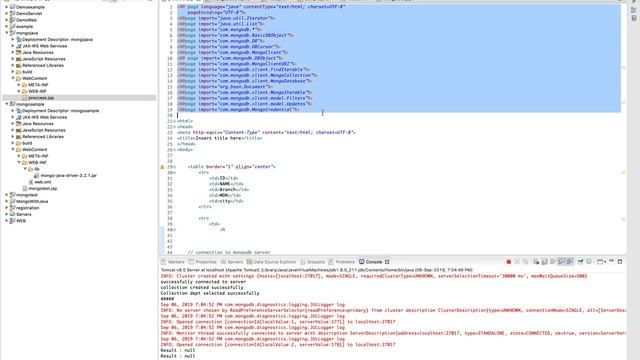Viewport: 640px width, 360px height.
Task: Switch to the Servers tab
Action: click(232, 262)
